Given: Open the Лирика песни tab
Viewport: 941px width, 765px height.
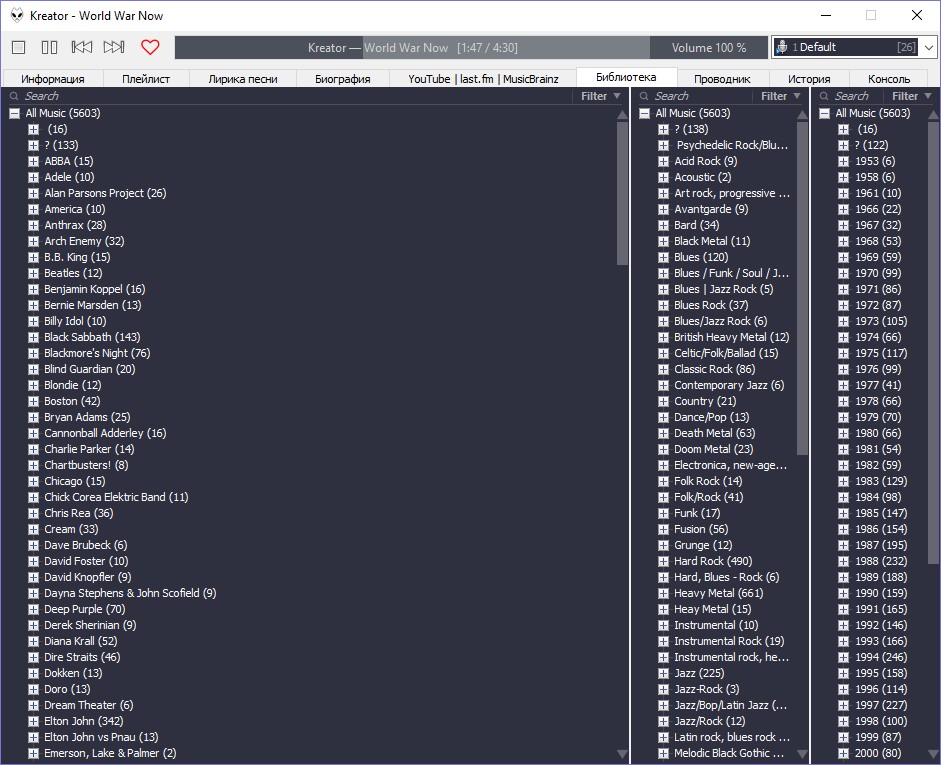Looking at the screenshot, I should pos(243,79).
